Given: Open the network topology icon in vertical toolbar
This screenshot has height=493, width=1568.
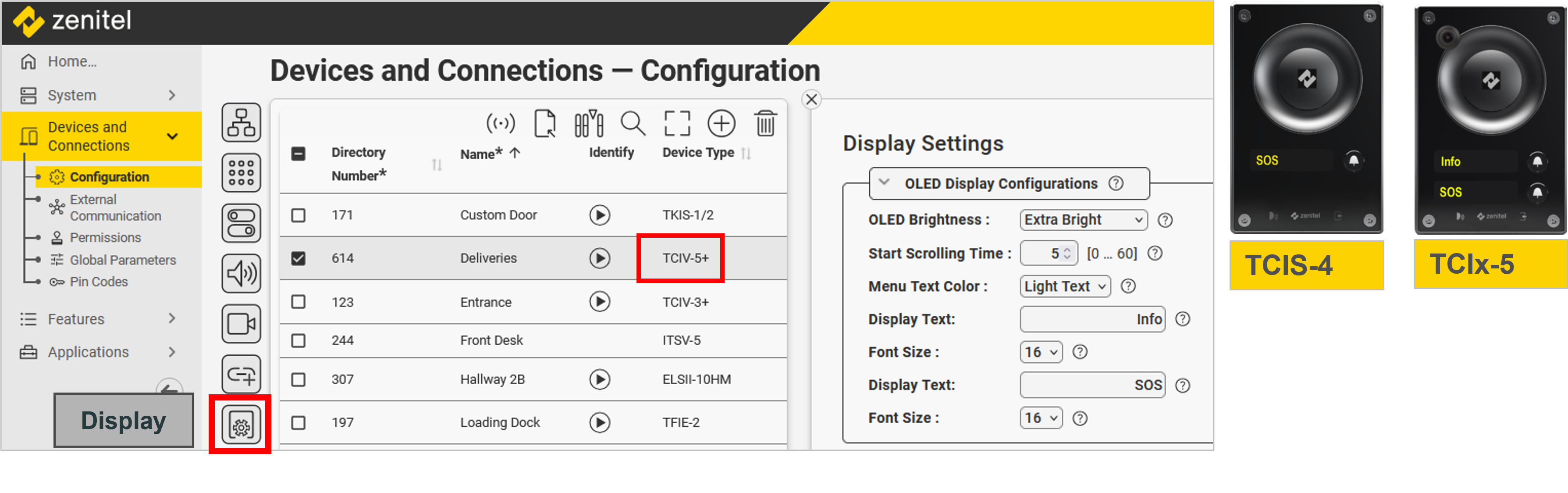Looking at the screenshot, I should pyautogui.click(x=242, y=122).
